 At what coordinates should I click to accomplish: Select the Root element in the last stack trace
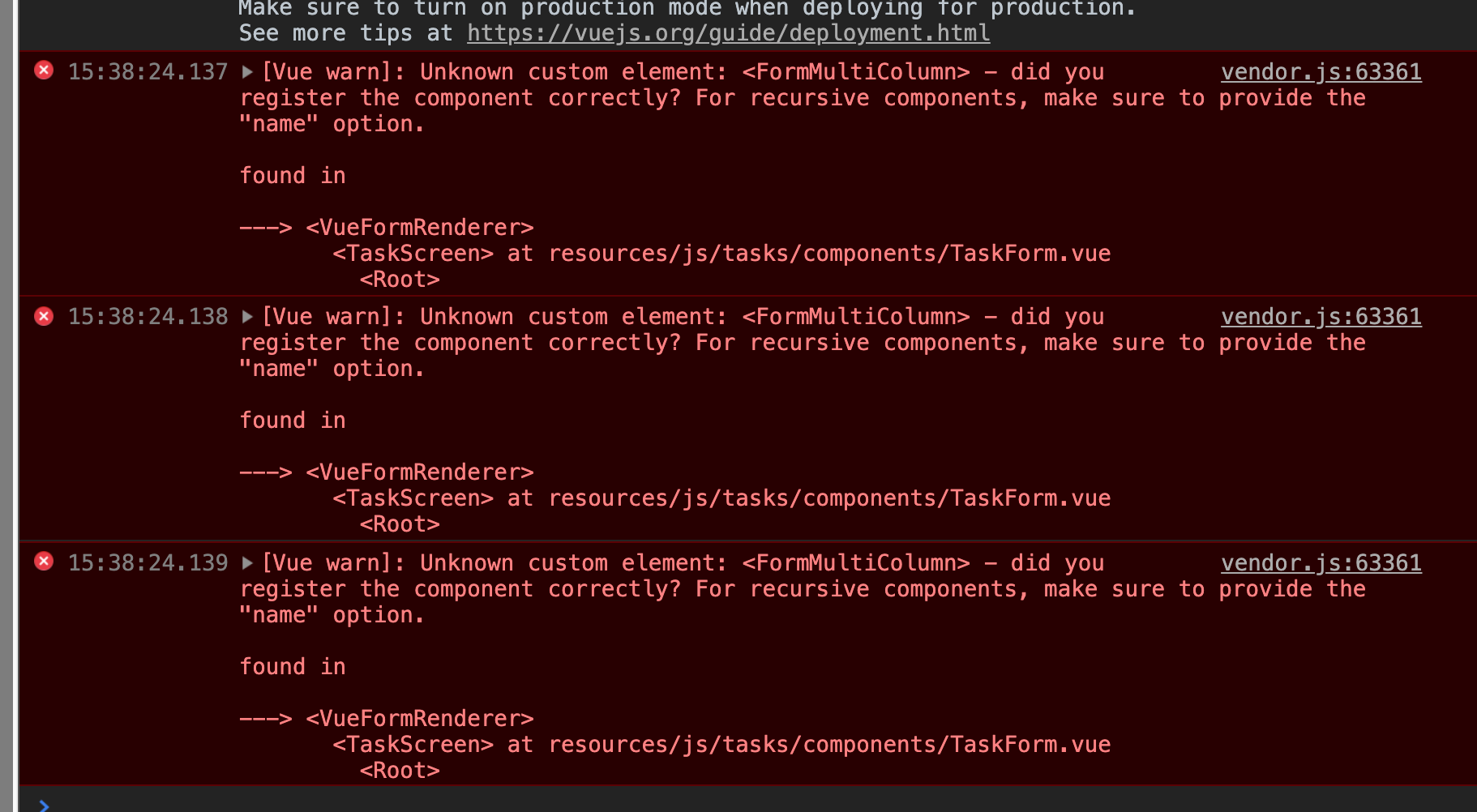click(400, 769)
